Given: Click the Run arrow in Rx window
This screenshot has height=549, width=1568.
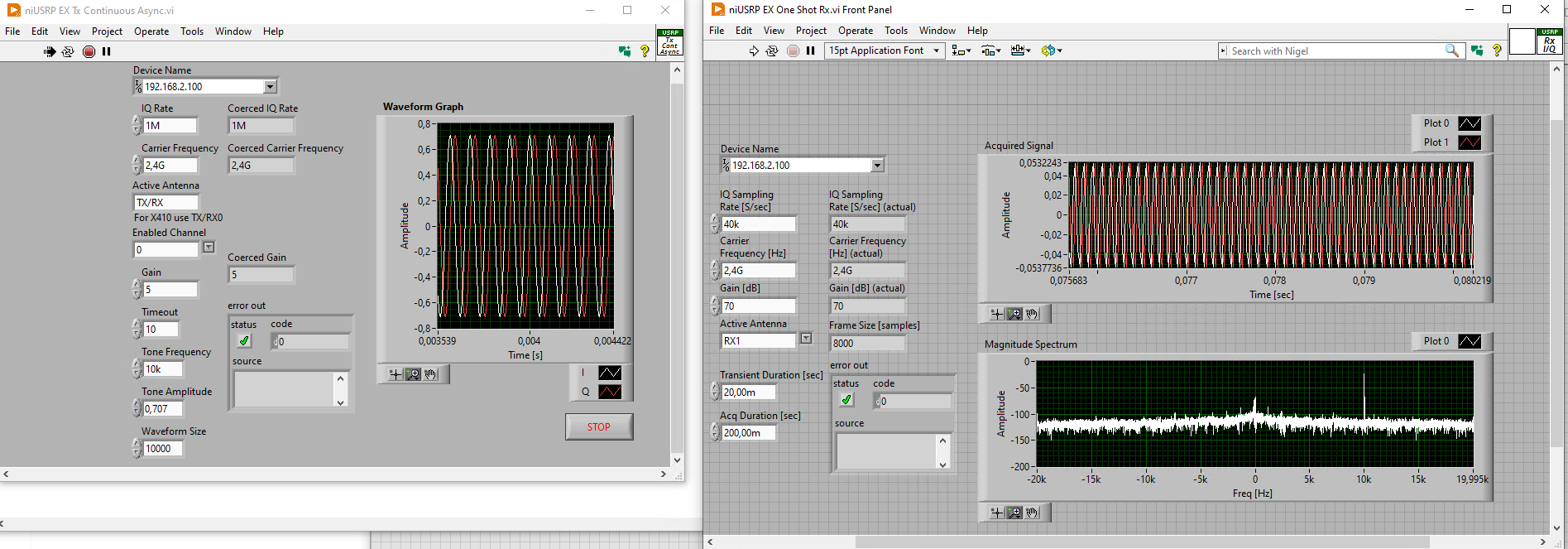Looking at the screenshot, I should point(754,51).
